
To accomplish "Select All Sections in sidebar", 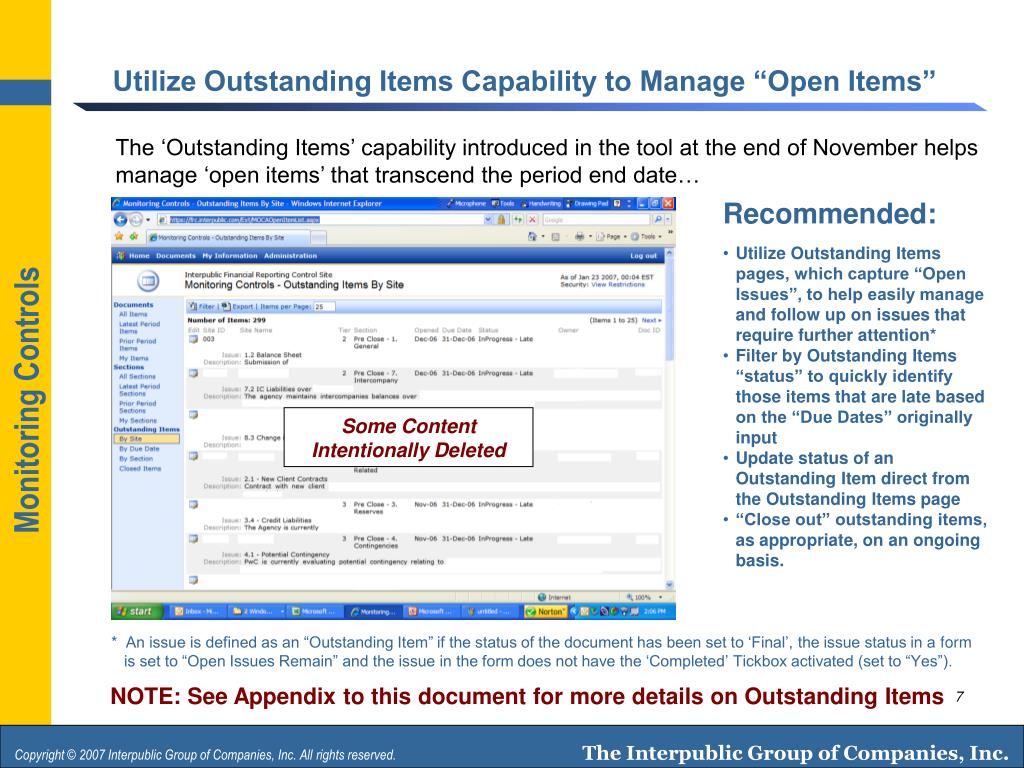I will pyautogui.click(x=137, y=377).
